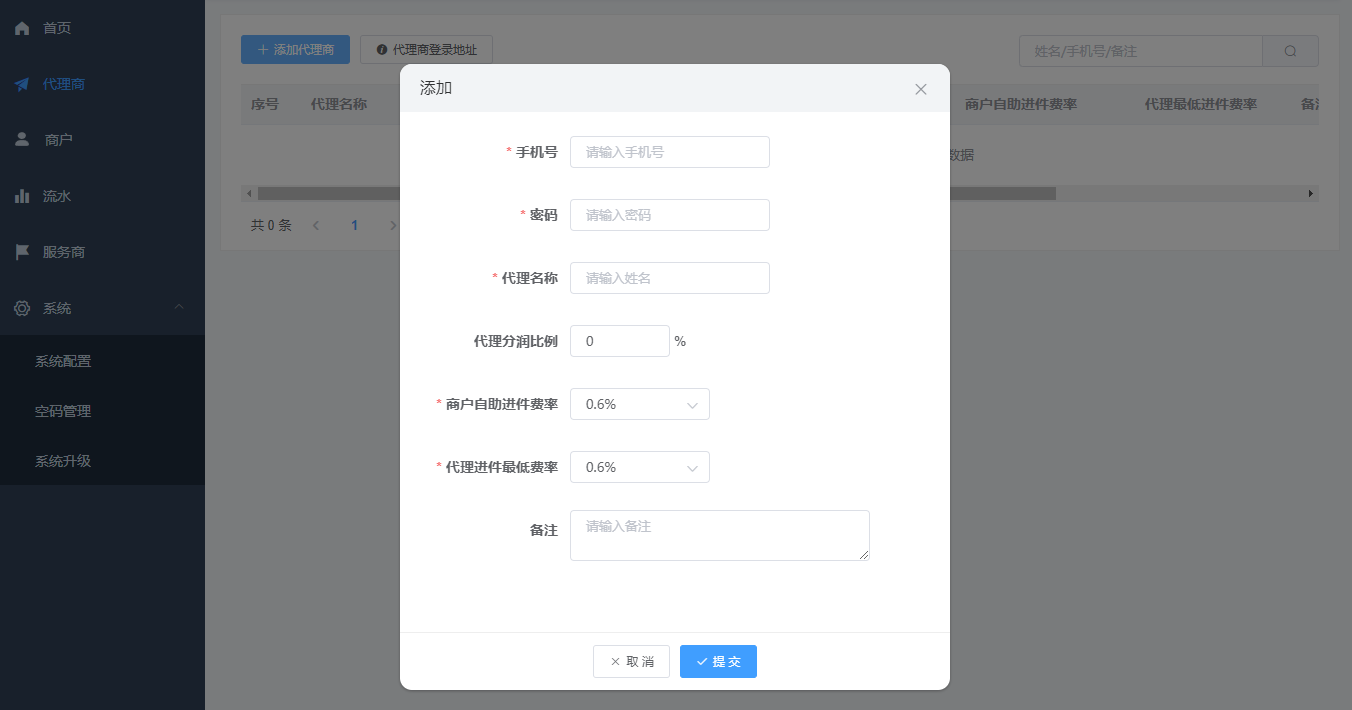Click the 商户 person icon in sidebar
Image resolution: width=1352 pixels, height=710 pixels.
[22, 139]
